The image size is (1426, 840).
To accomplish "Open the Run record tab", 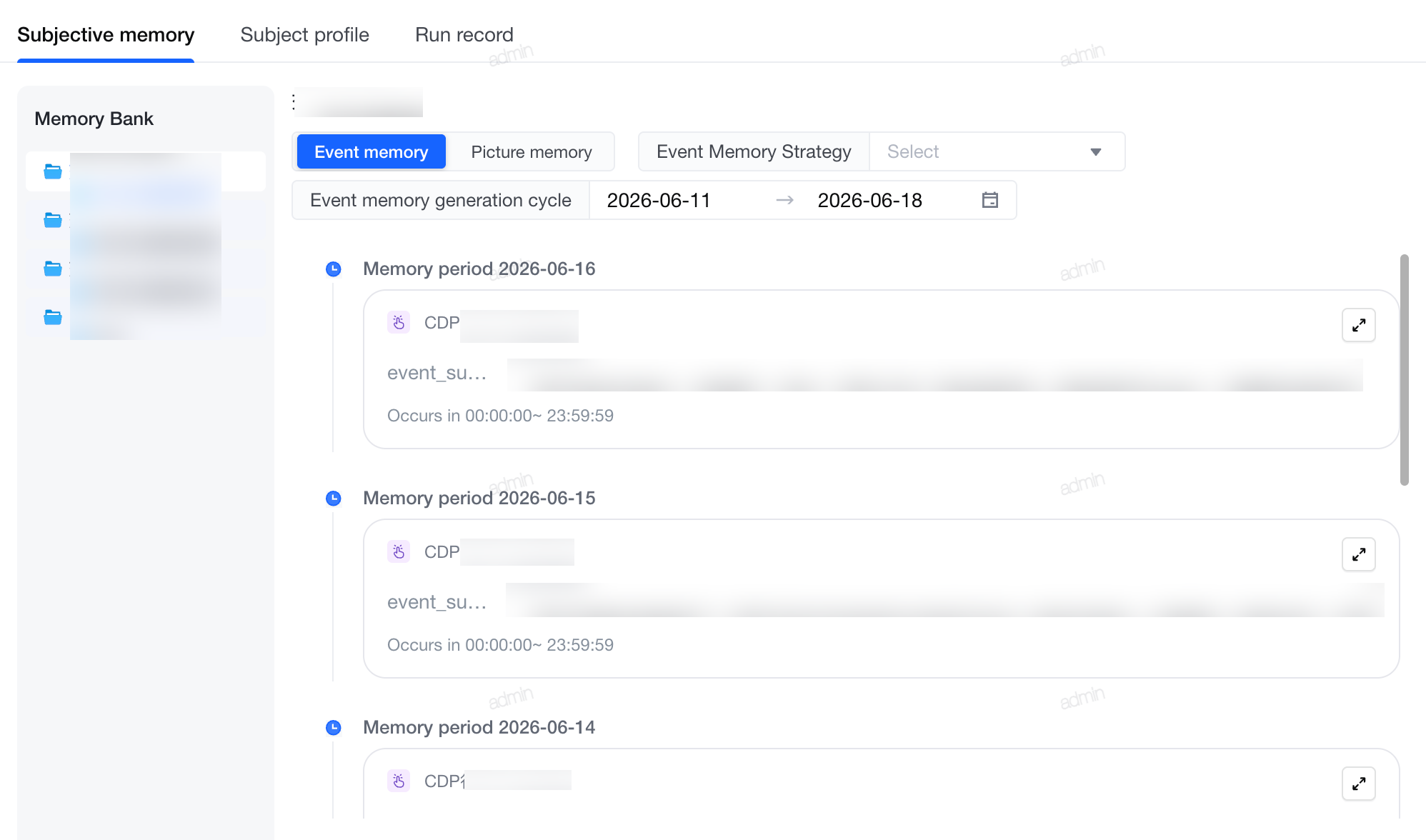I will pyautogui.click(x=464, y=34).
